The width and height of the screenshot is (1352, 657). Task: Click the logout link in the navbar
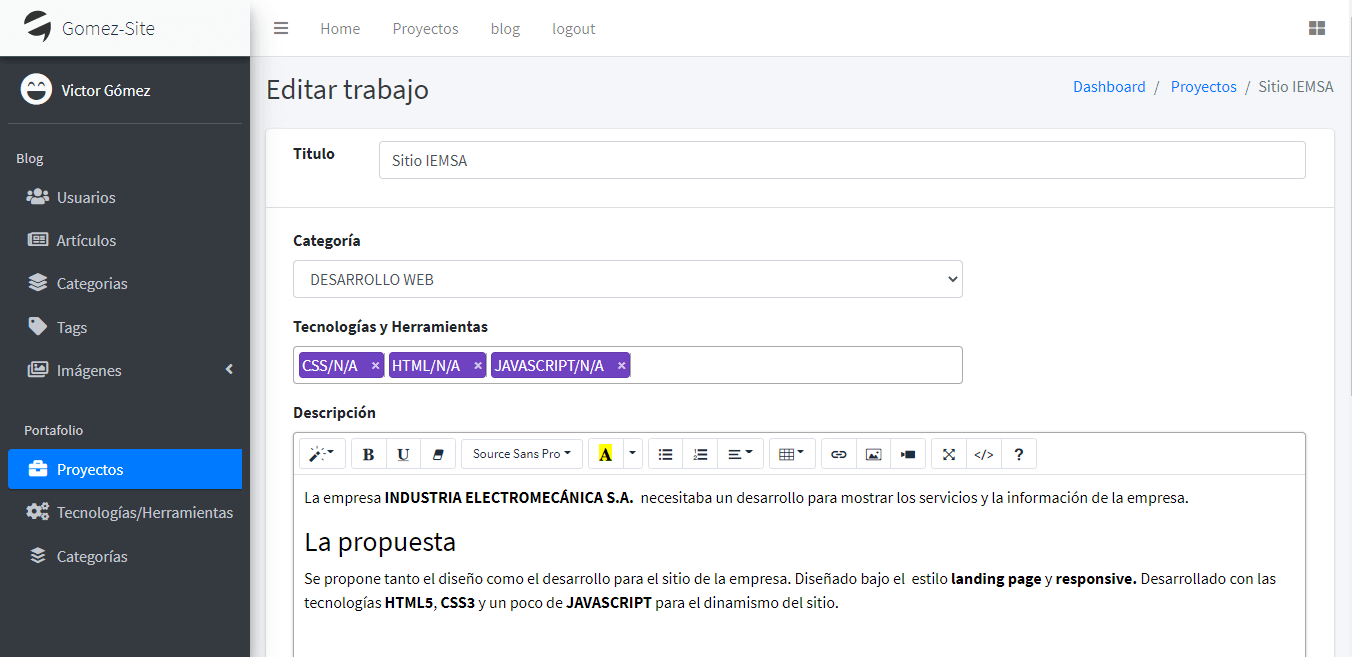point(573,29)
